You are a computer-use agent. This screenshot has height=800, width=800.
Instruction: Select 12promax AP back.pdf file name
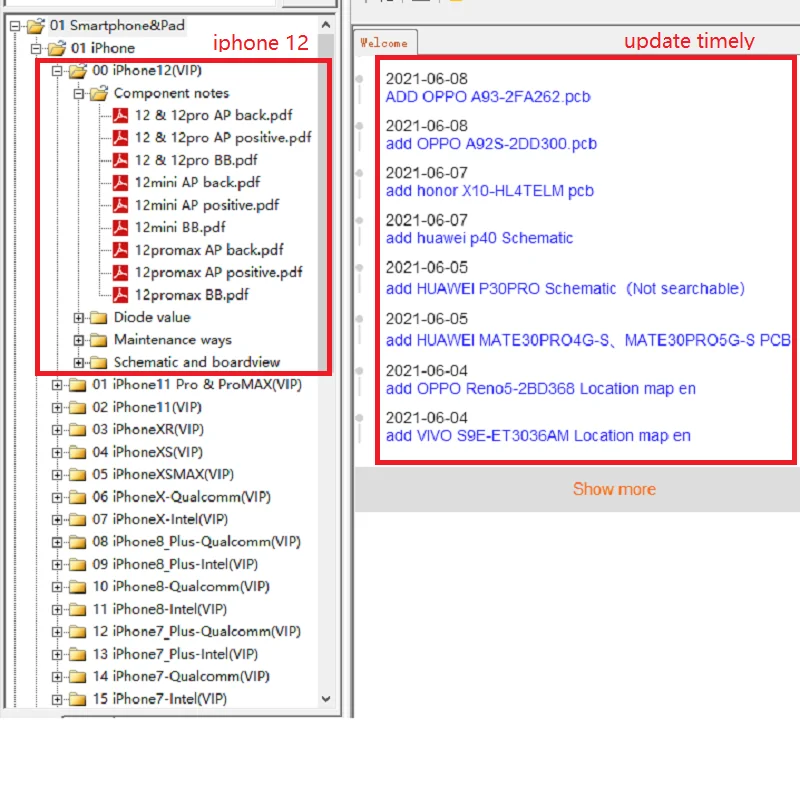pos(209,250)
